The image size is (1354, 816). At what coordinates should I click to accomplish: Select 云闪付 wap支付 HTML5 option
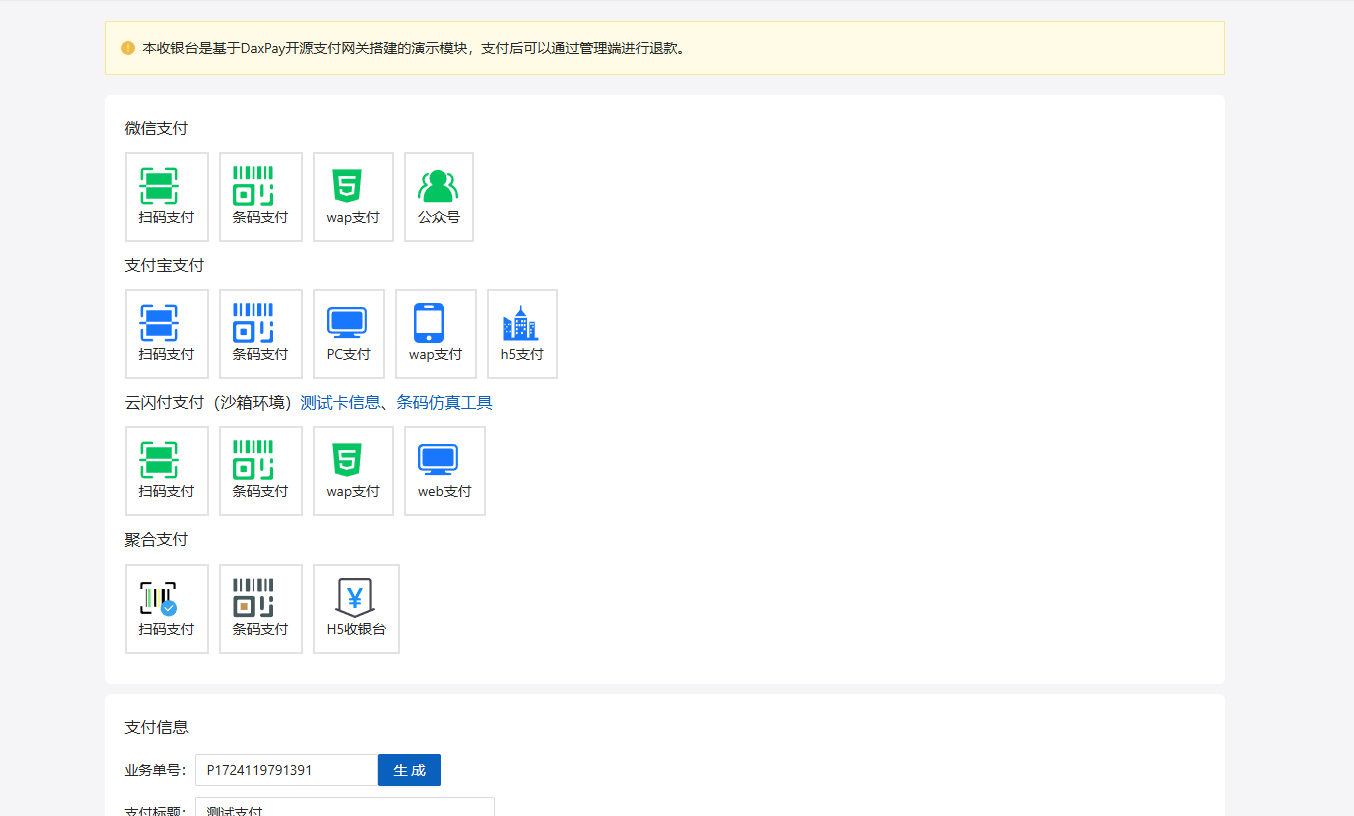tap(353, 471)
